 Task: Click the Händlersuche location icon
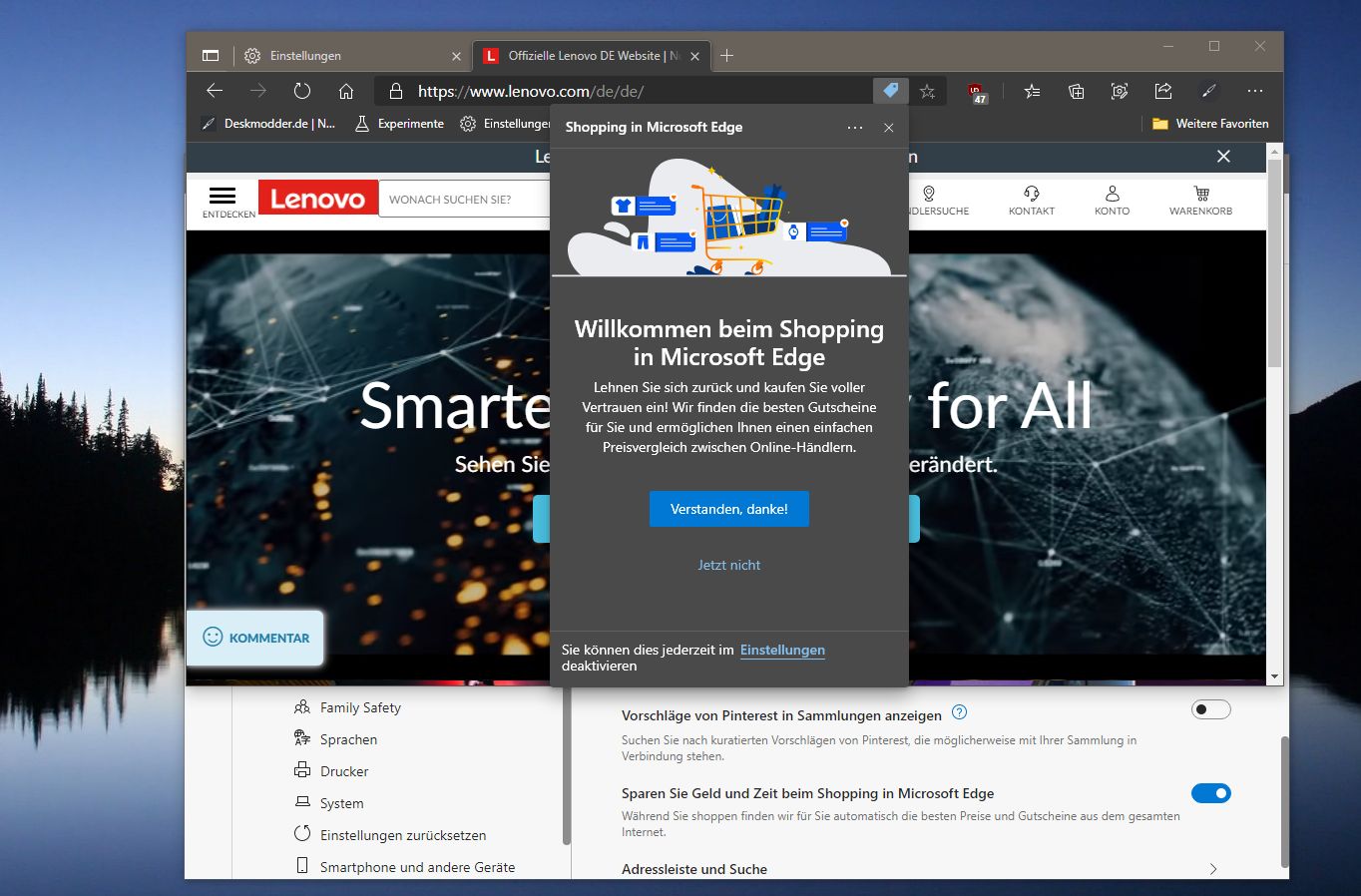pyautogui.click(x=929, y=194)
